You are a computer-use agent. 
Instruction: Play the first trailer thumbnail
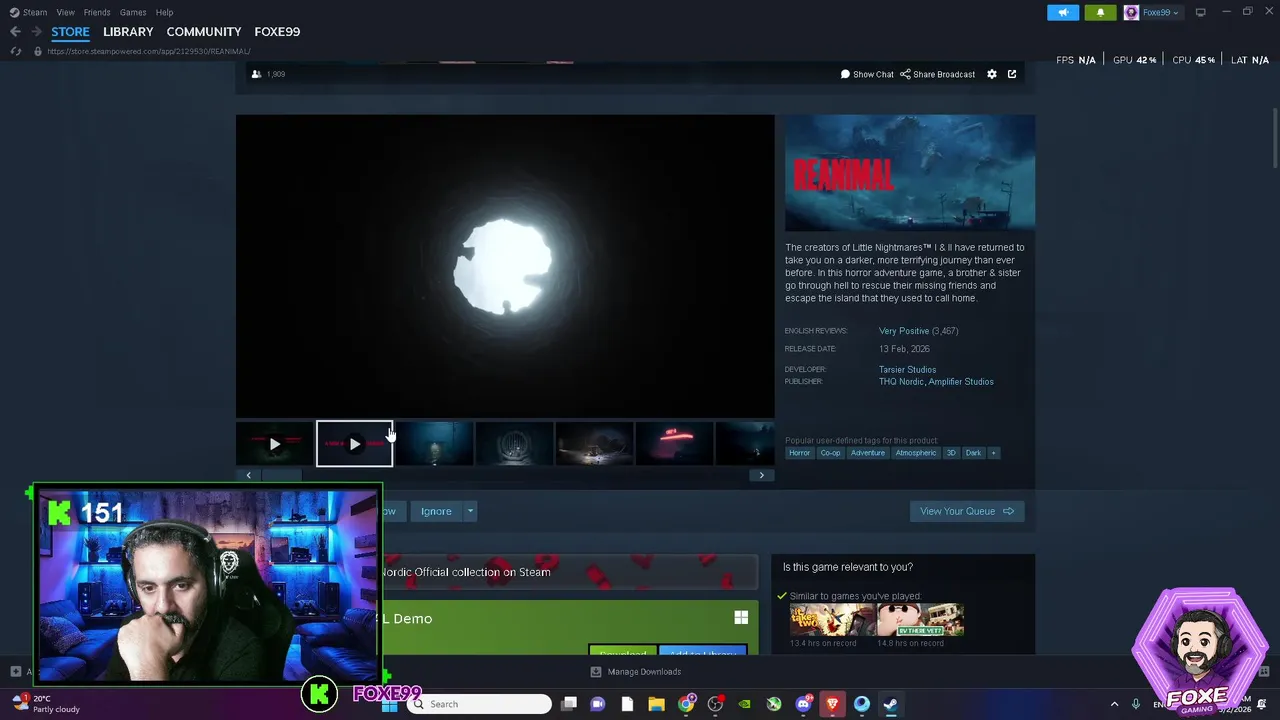275,444
